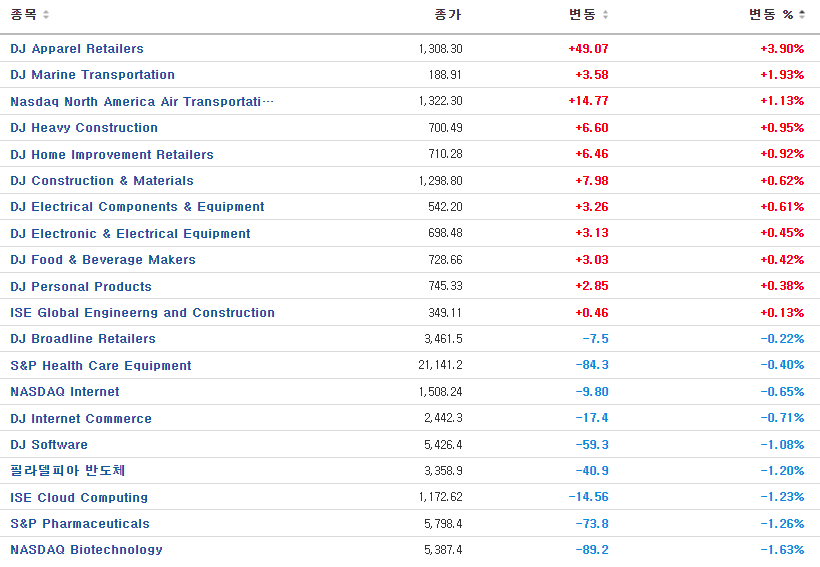Screen dimensions: 820x567
Task: Select change value -14.56
Action: [x=588, y=496]
